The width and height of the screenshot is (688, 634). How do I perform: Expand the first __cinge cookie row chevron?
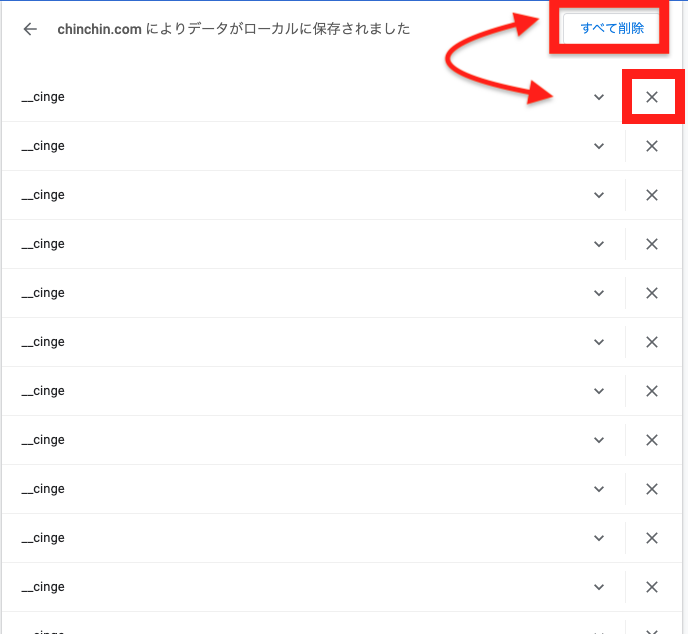pyautogui.click(x=599, y=97)
